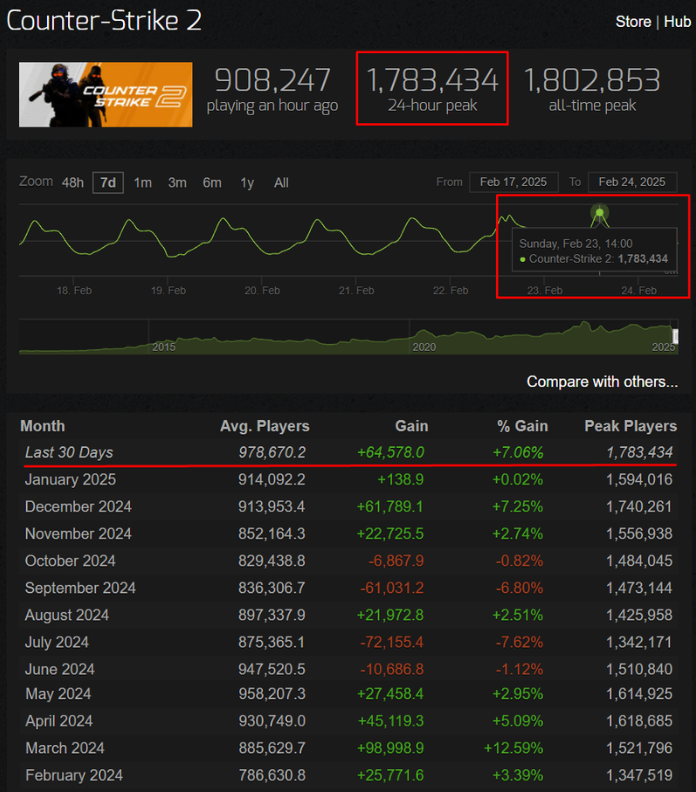Zoom the chart to 6m
The image size is (696, 792).
pos(212,182)
